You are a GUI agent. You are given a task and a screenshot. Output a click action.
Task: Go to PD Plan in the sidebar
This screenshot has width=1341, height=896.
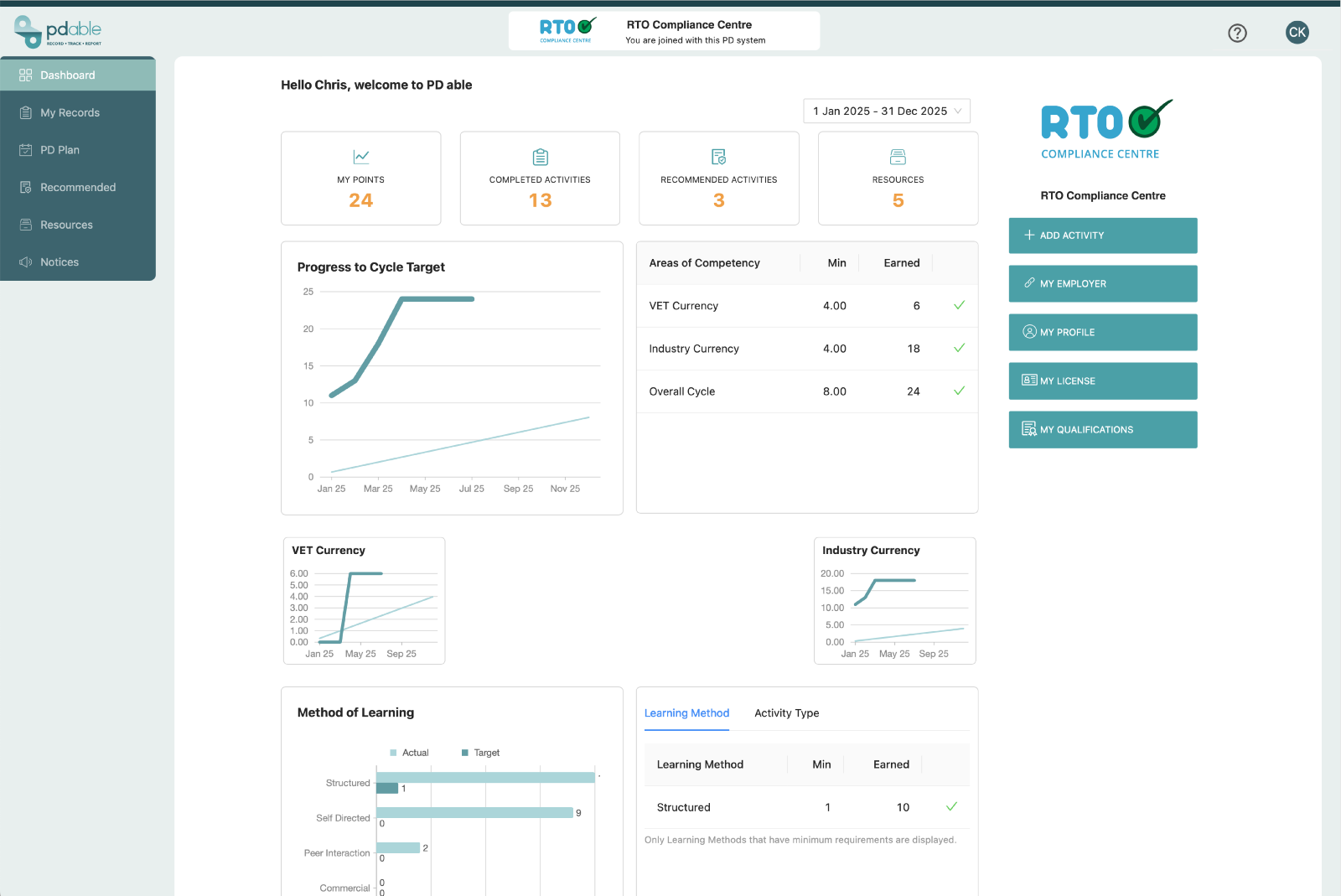coord(60,150)
